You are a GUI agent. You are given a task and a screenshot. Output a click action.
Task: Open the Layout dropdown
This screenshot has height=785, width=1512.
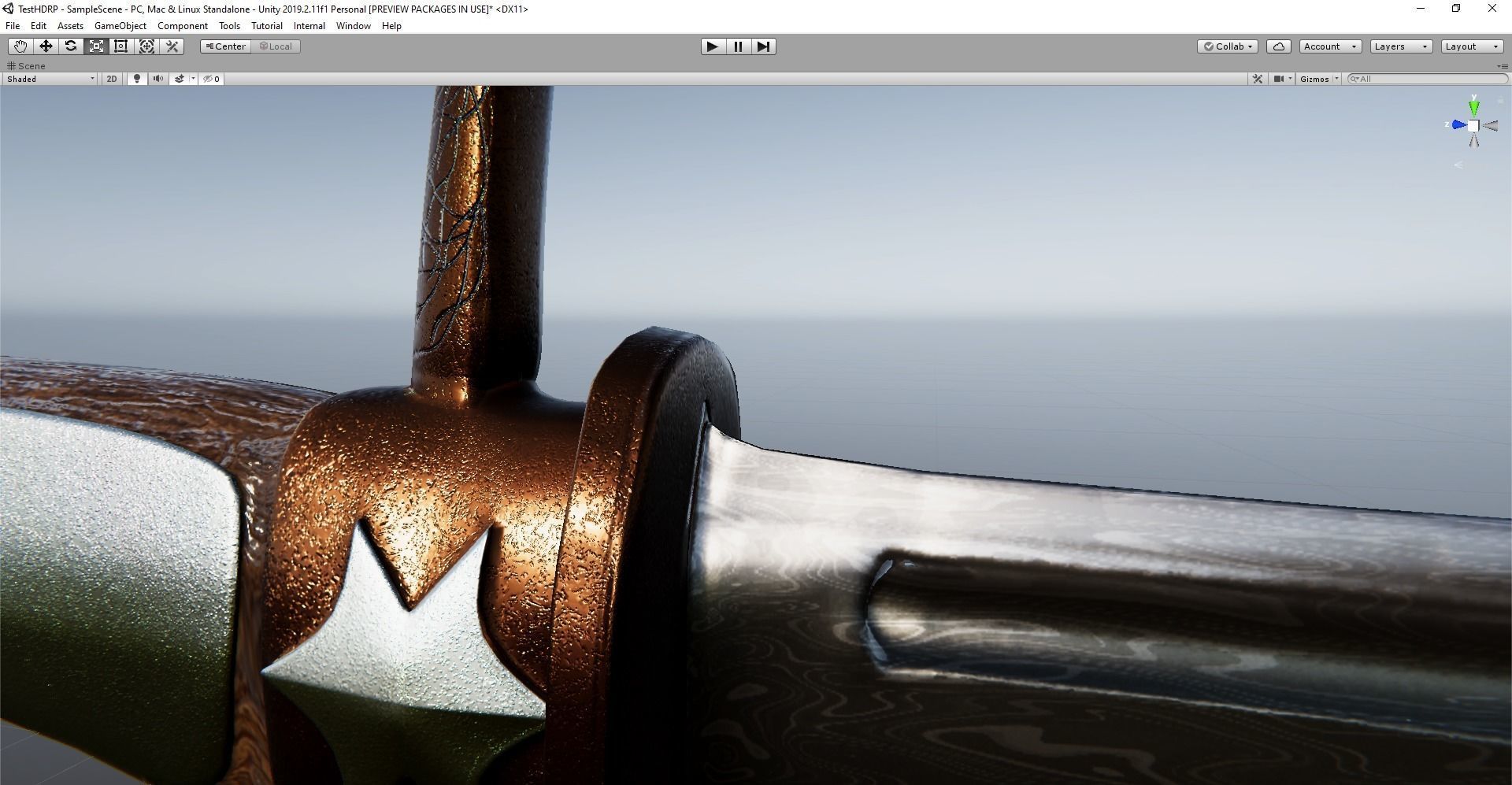coord(1471,46)
